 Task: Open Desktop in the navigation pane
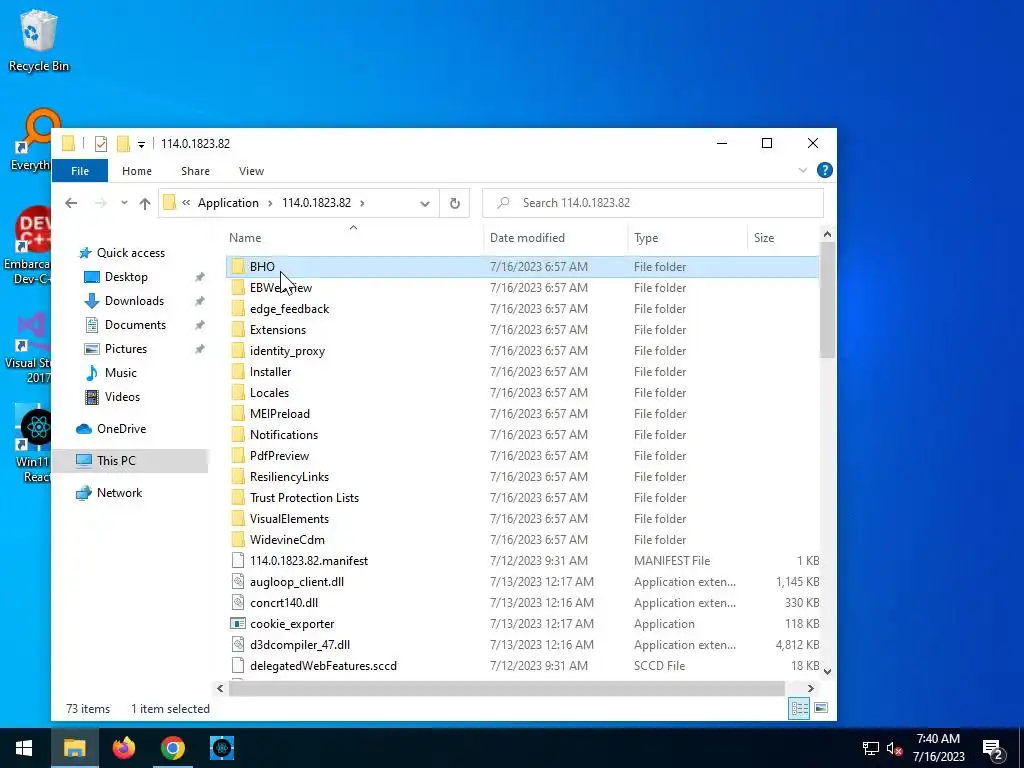(126, 277)
